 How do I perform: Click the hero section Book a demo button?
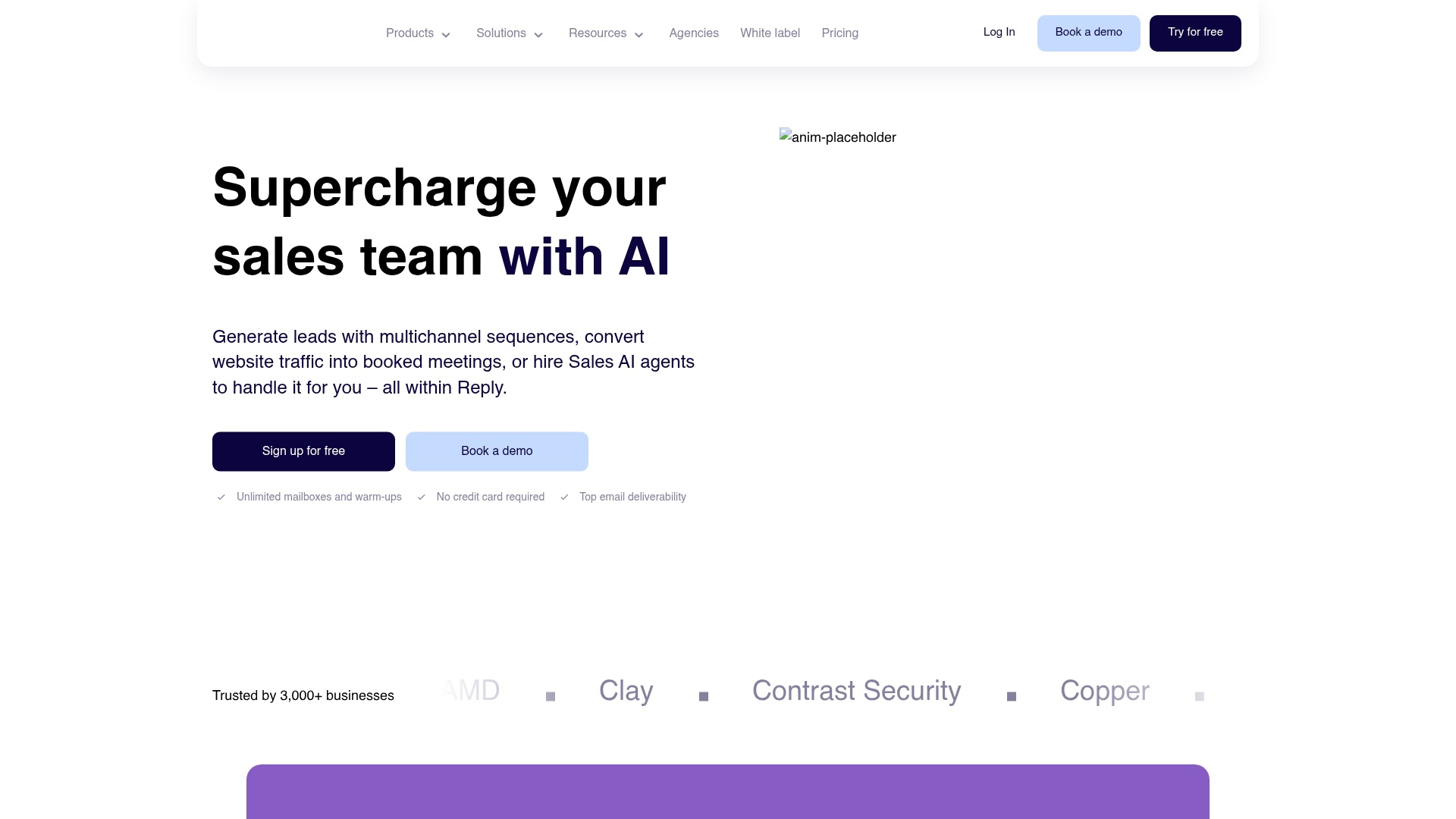point(497,451)
